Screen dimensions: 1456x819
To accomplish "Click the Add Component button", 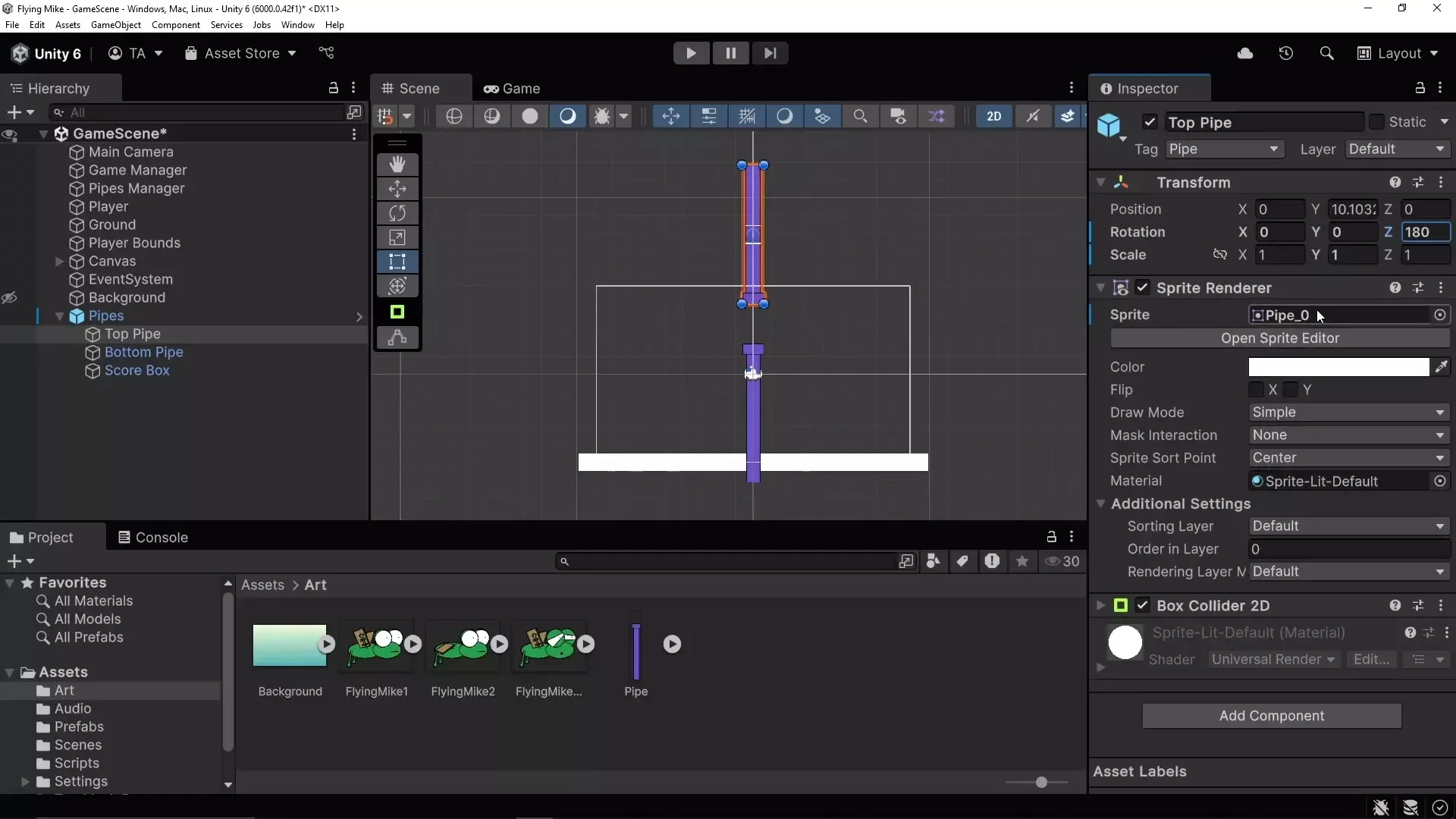I will (x=1272, y=716).
